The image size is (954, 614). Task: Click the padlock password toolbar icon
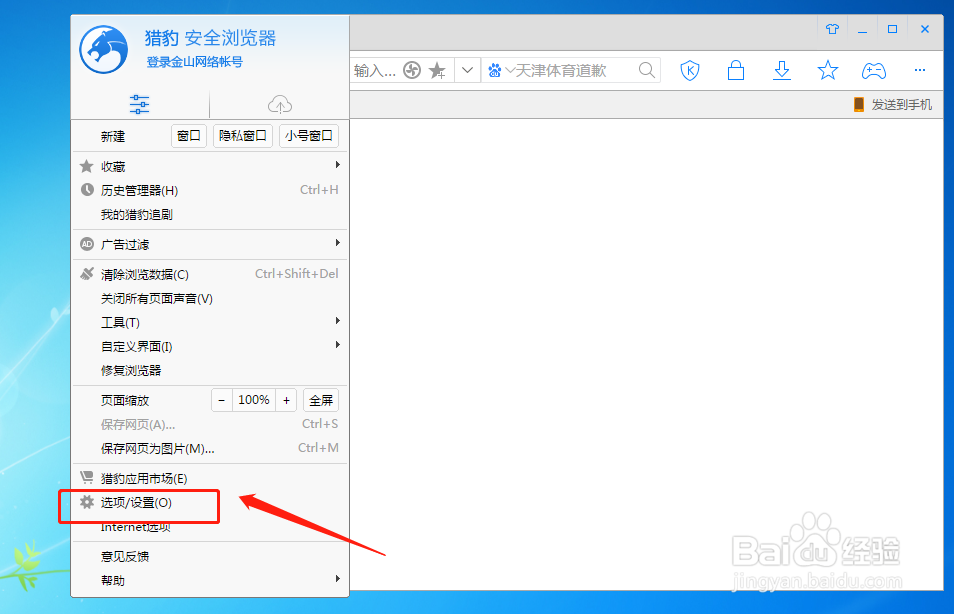[x=736, y=70]
